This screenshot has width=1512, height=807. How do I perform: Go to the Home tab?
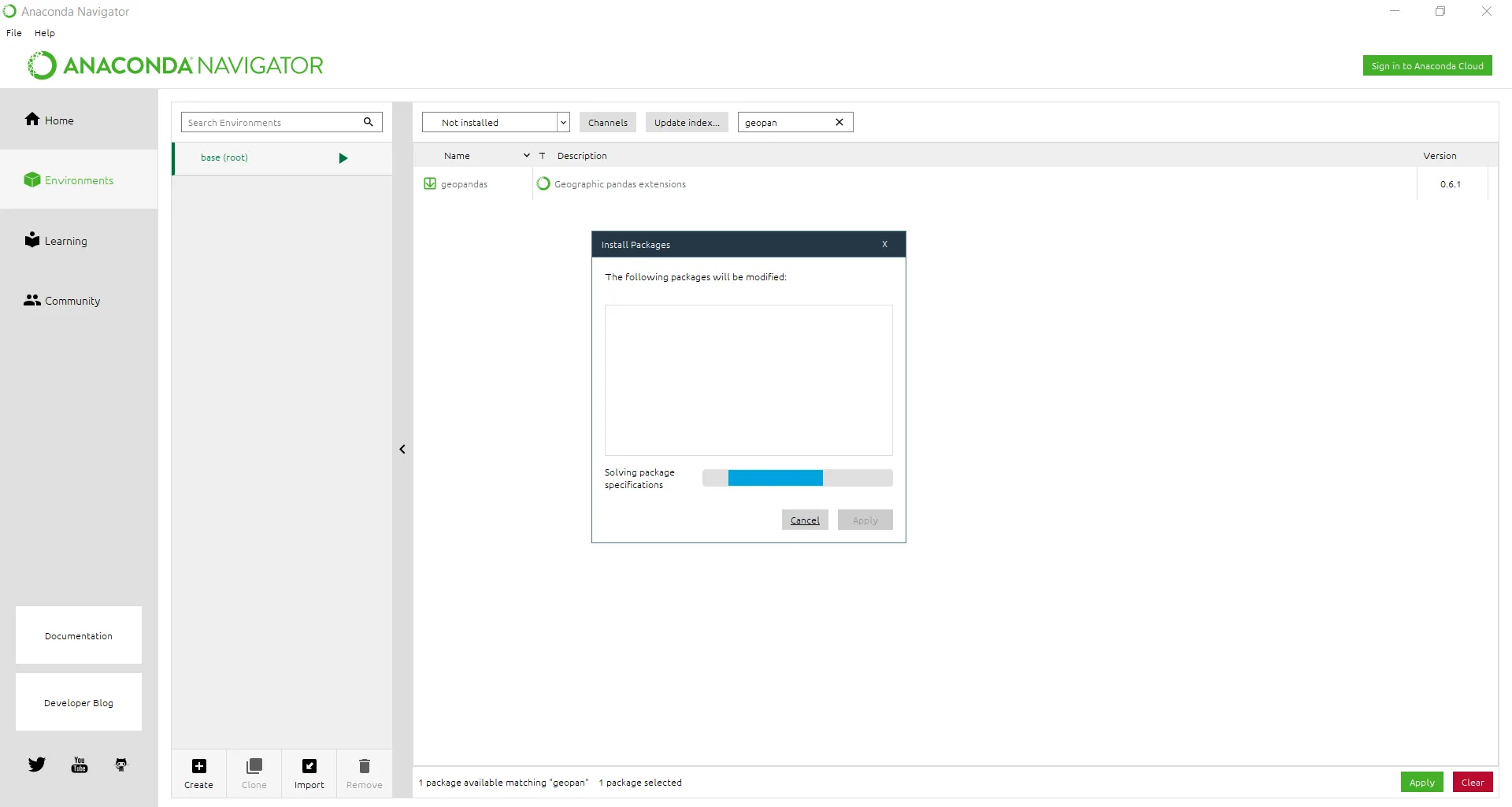79,120
